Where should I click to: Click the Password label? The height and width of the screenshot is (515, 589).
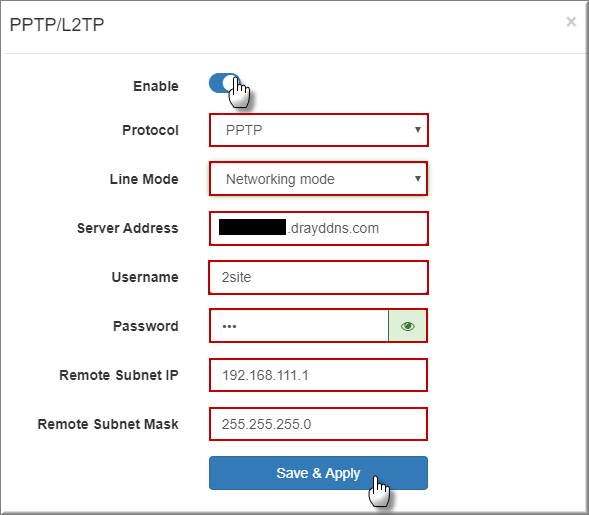146,326
